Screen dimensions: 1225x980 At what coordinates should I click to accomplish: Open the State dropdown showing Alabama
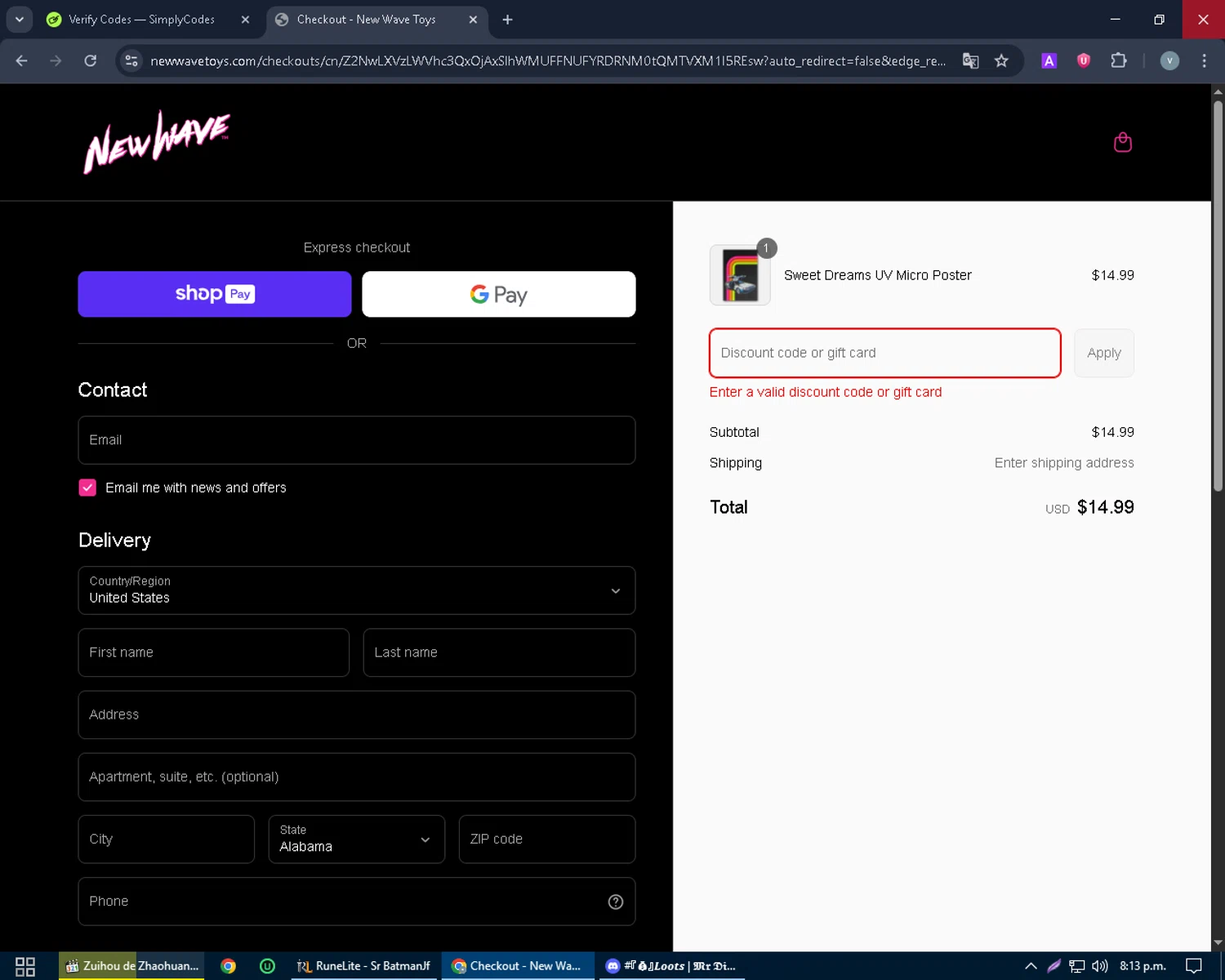tap(357, 840)
